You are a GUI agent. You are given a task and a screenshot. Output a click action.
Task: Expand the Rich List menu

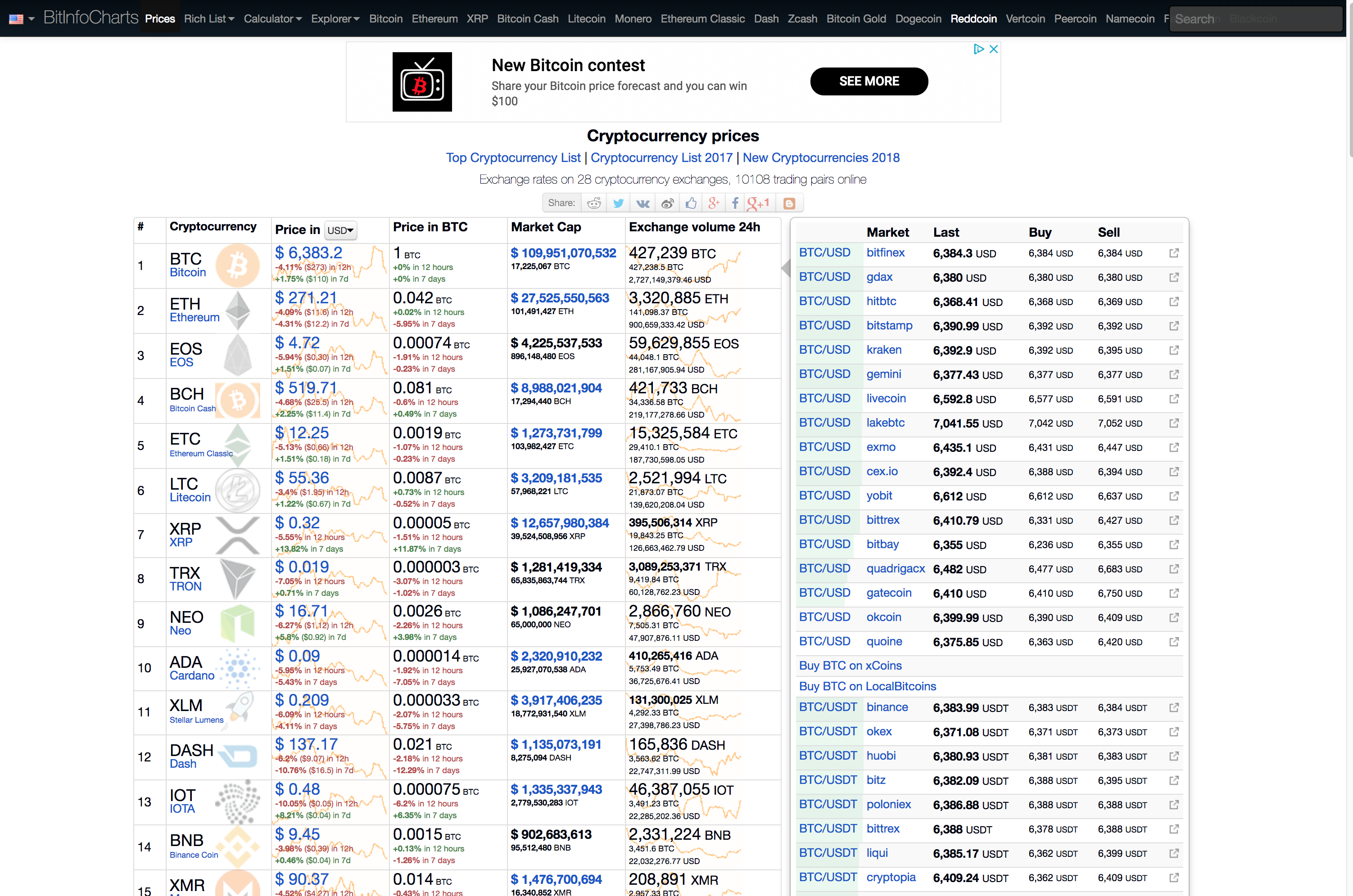coord(209,19)
